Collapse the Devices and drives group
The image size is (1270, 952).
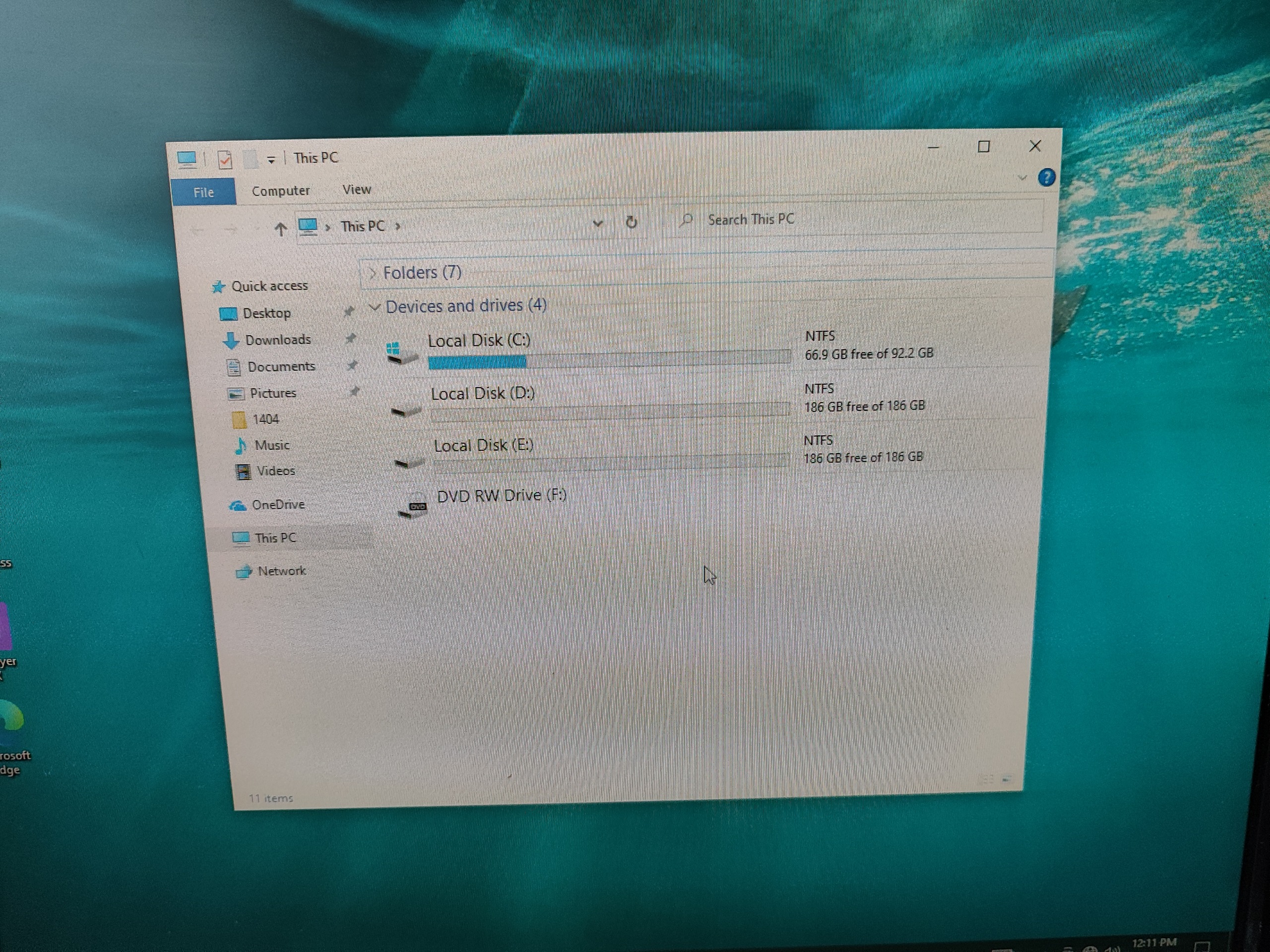pyautogui.click(x=375, y=307)
